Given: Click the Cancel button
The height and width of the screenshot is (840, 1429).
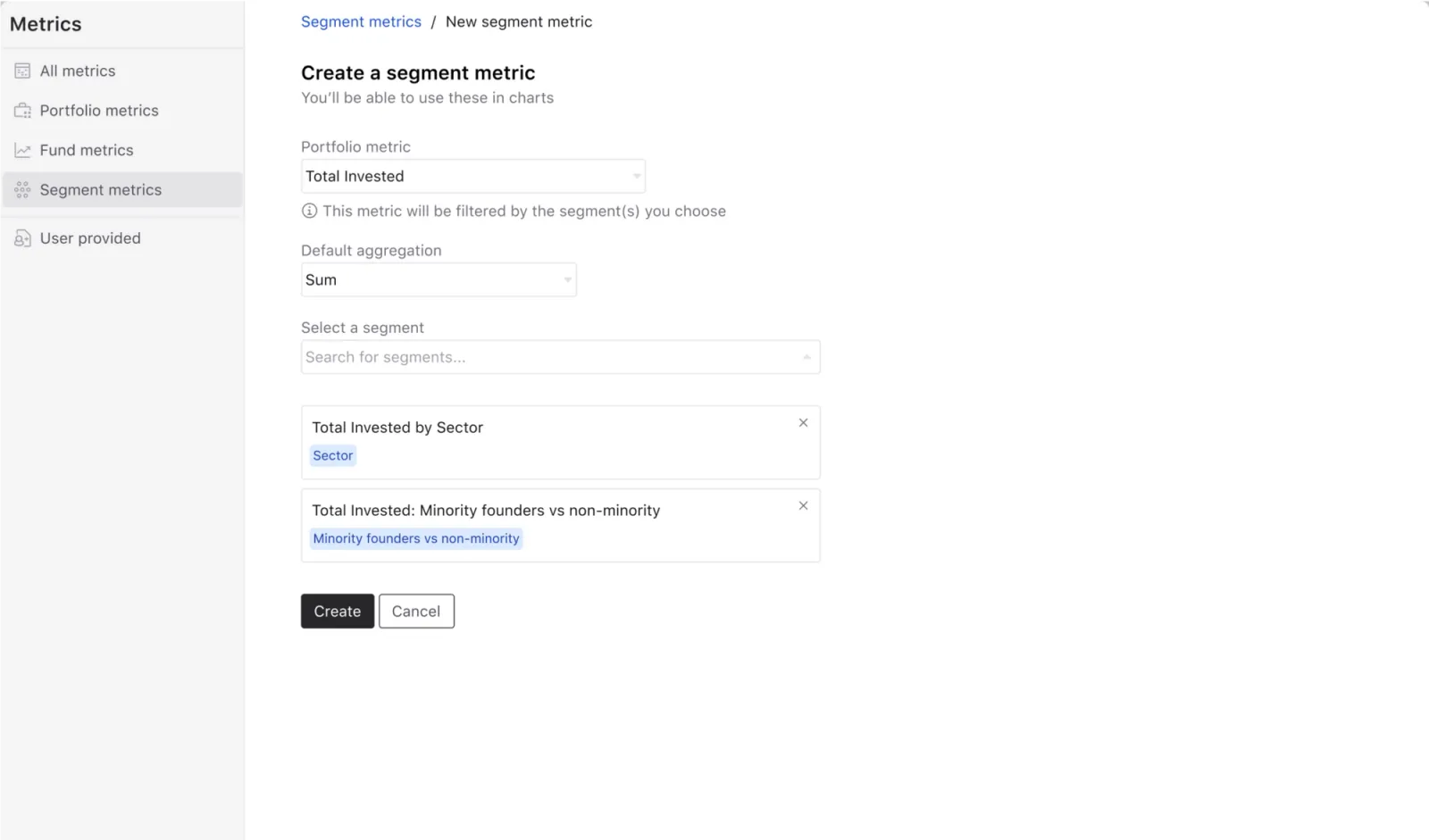Looking at the screenshot, I should click(416, 611).
